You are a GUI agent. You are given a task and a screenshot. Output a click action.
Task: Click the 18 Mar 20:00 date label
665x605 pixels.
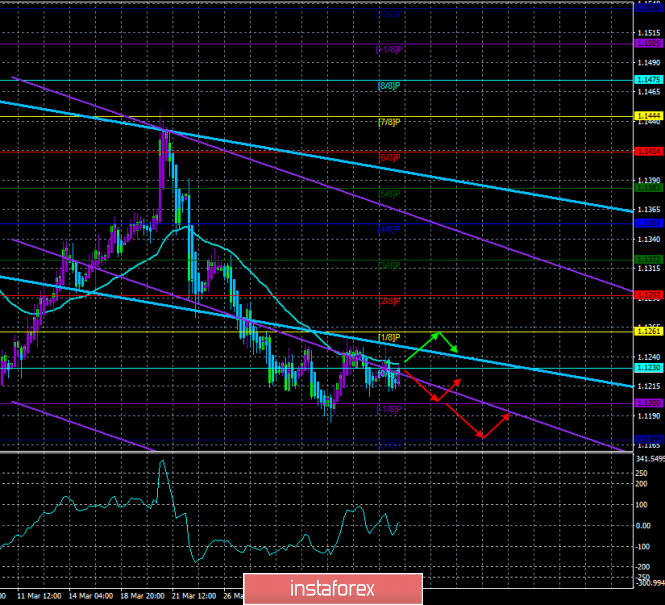pos(142,596)
